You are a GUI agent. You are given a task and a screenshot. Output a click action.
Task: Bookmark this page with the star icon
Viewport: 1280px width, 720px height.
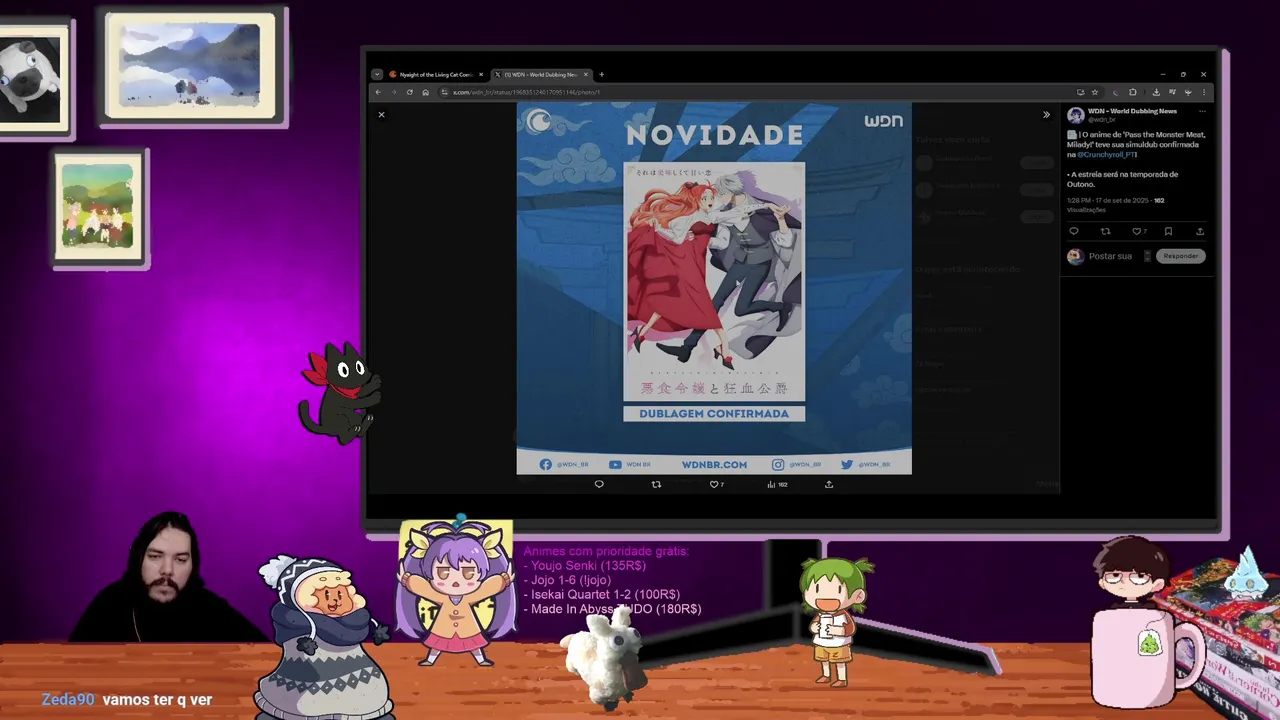click(x=1095, y=92)
